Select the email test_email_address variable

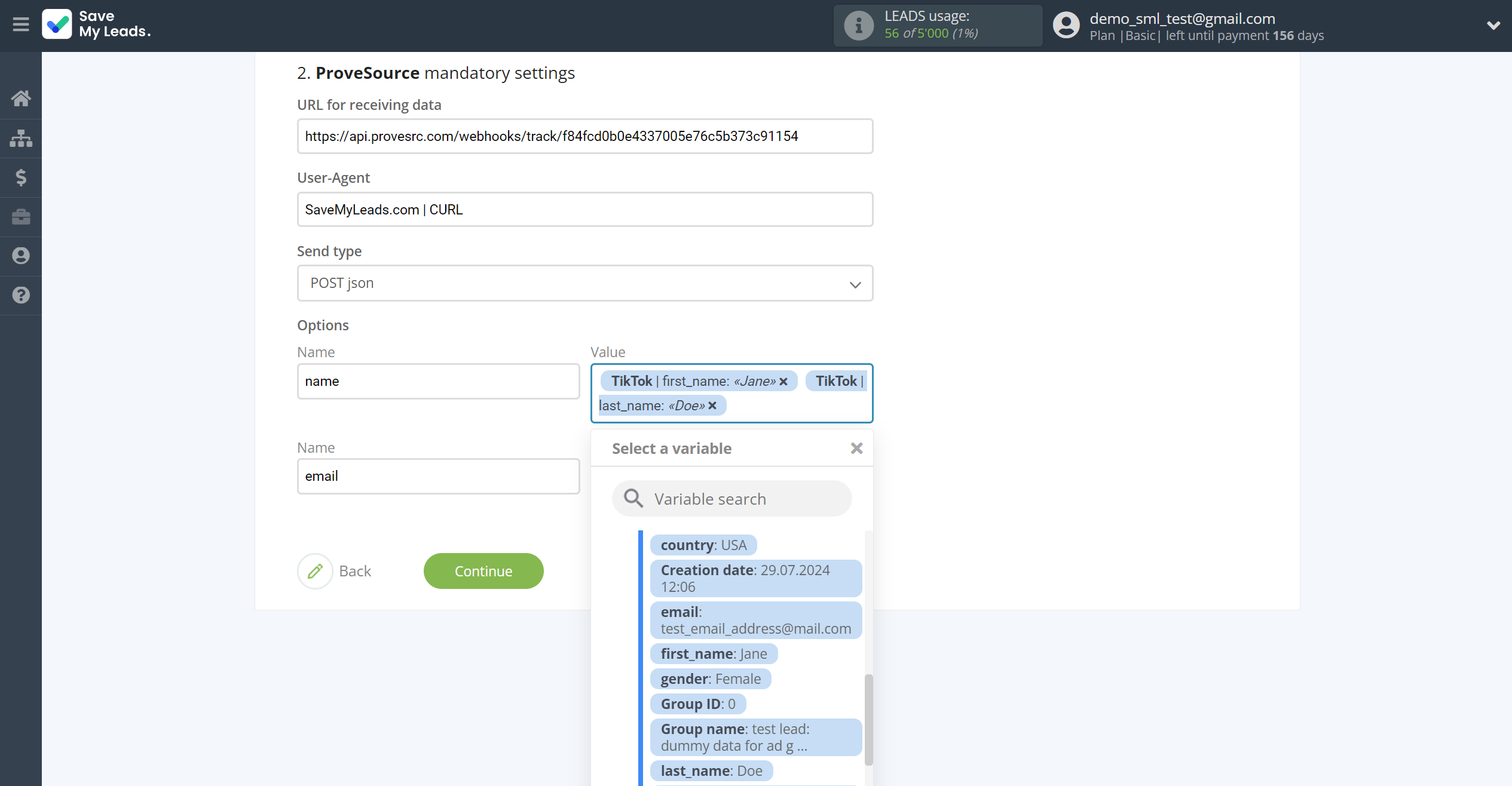click(756, 621)
